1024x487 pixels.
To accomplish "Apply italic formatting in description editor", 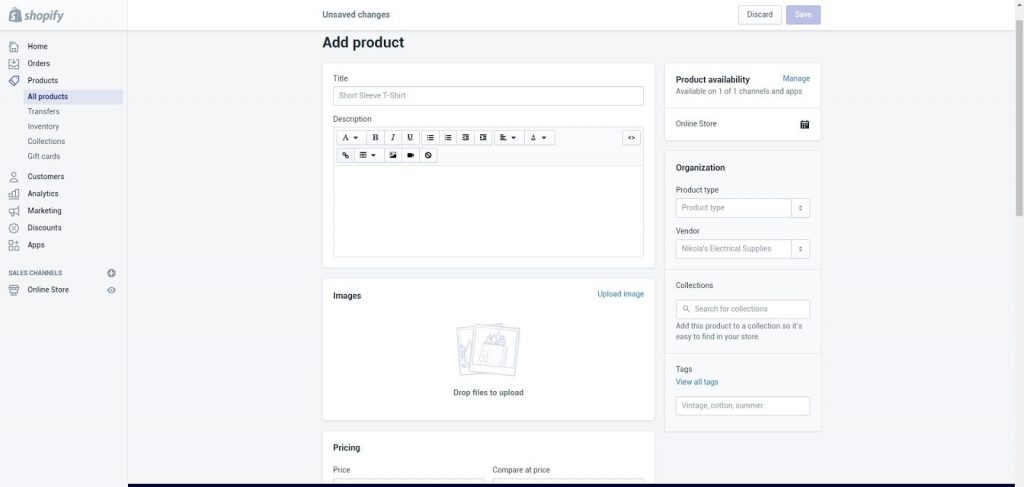I will tap(393, 138).
